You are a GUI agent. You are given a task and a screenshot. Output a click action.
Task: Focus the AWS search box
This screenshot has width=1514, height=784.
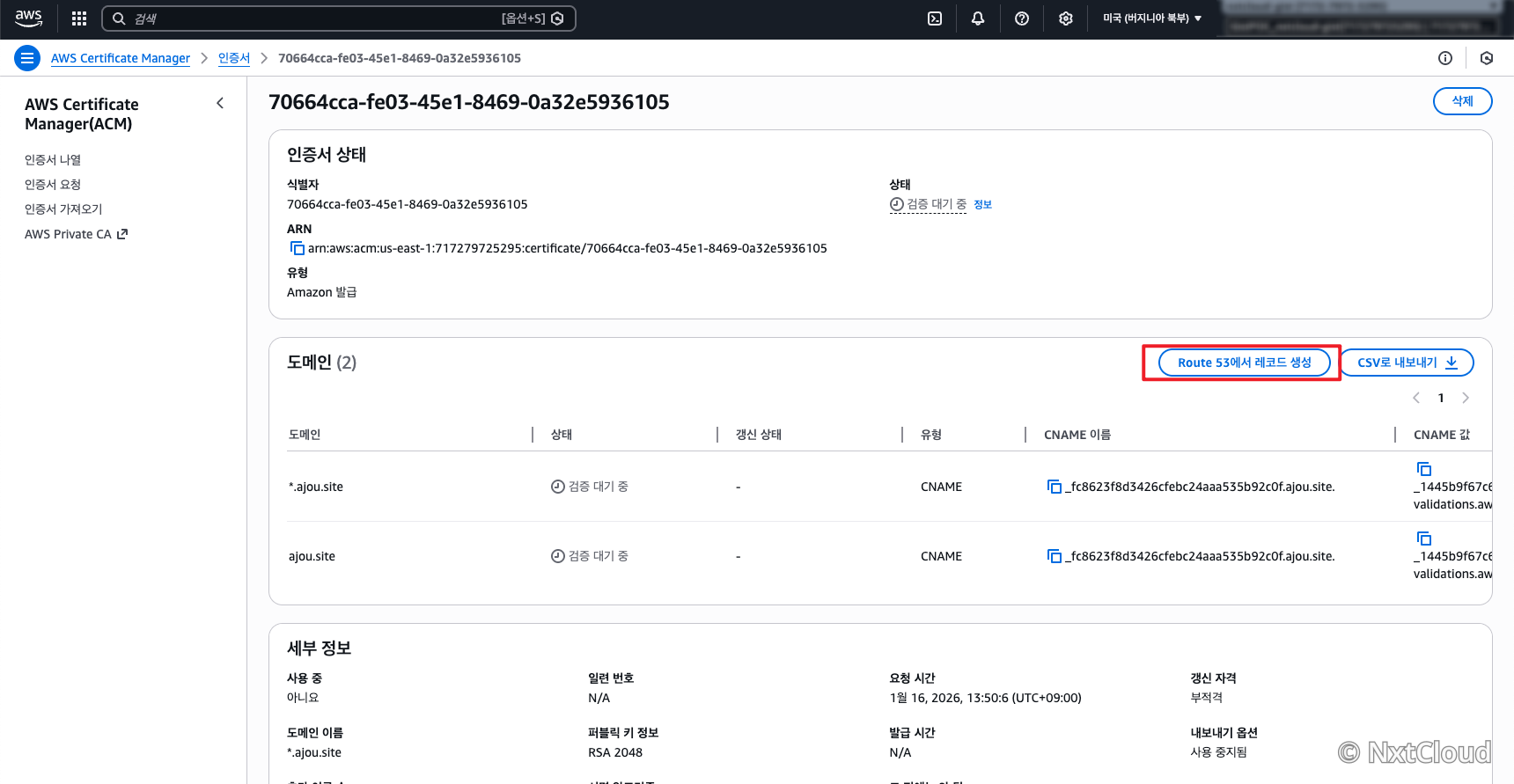pos(339,18)
